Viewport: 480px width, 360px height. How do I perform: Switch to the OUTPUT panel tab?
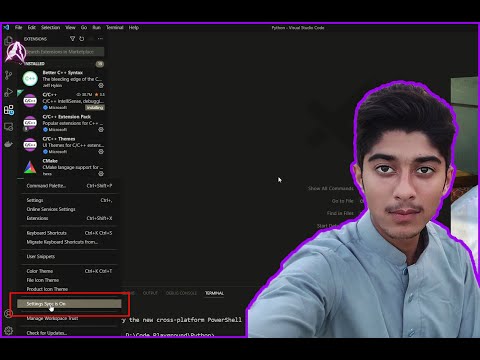tap(150, 293)
